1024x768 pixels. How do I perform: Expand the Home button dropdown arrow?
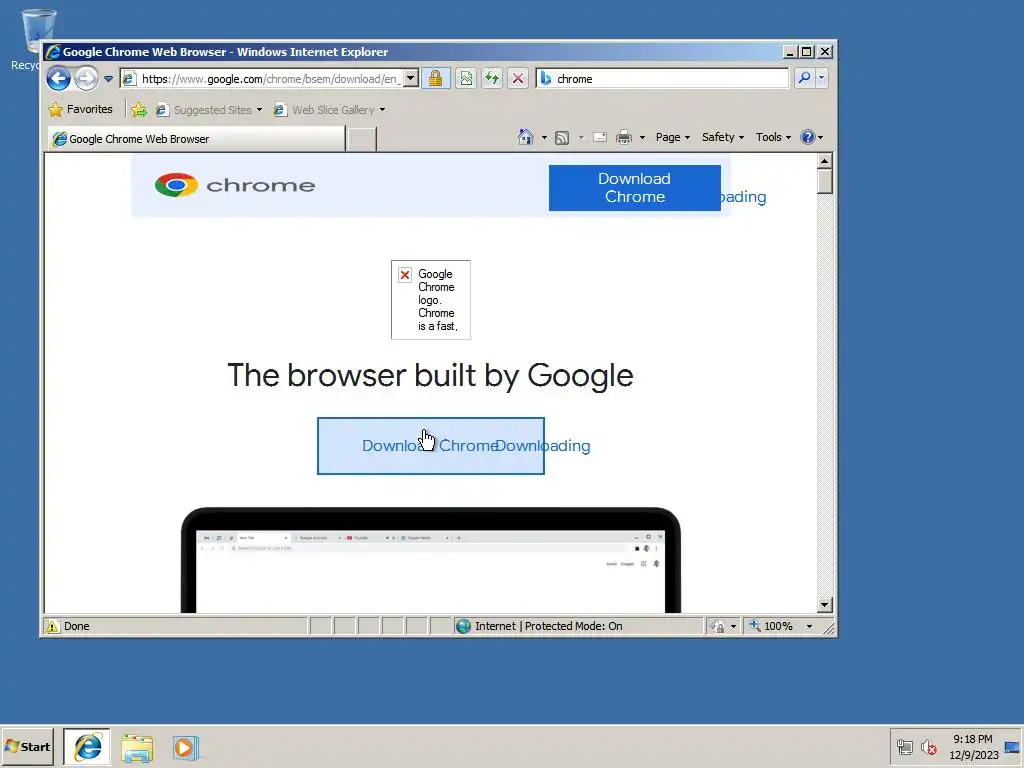(544, 138)
